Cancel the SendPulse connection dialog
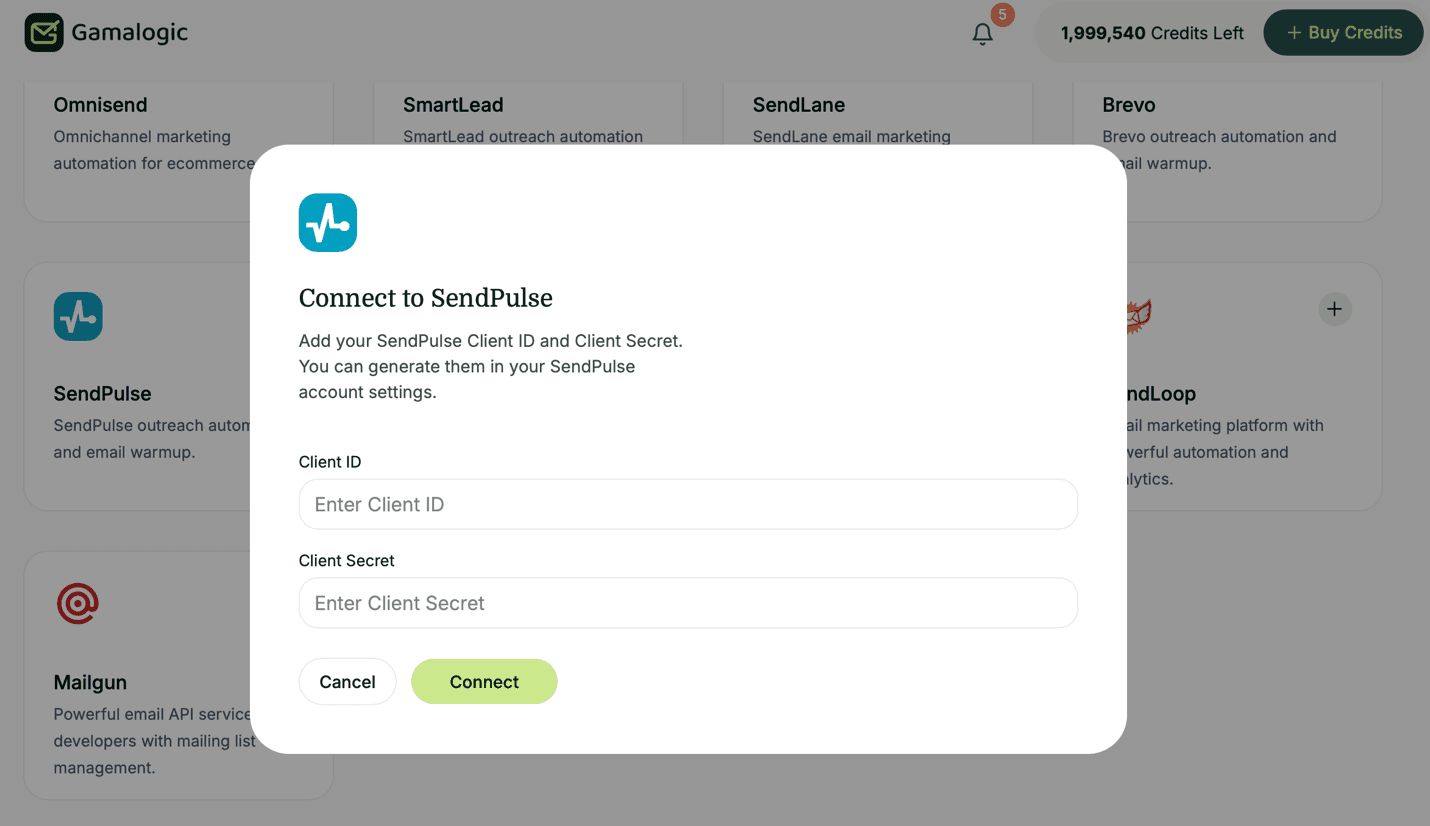The width and height of the screenshot is (1430, 826). point(347,681)
